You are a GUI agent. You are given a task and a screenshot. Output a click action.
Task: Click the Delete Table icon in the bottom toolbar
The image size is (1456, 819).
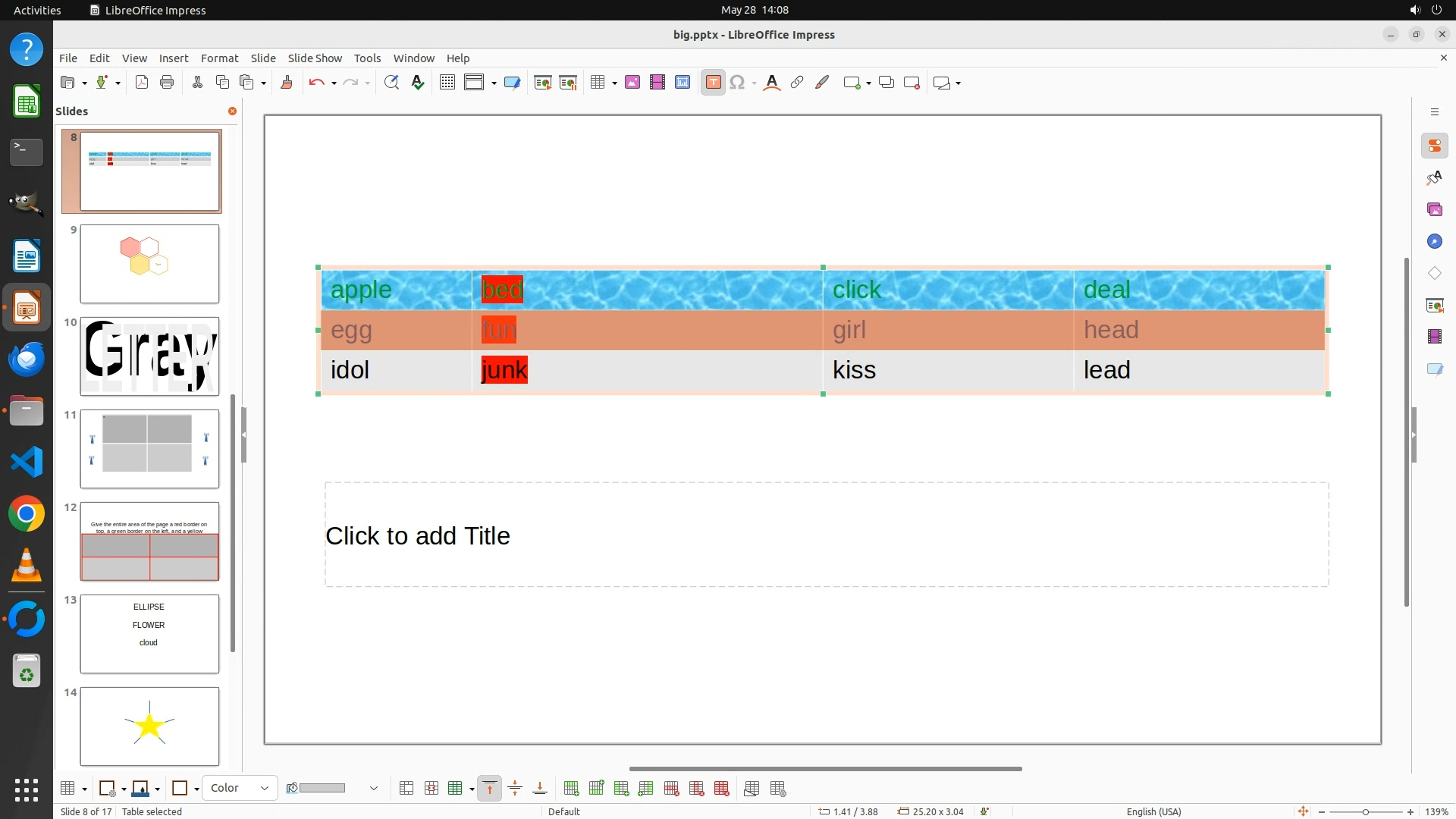[721, 789]
